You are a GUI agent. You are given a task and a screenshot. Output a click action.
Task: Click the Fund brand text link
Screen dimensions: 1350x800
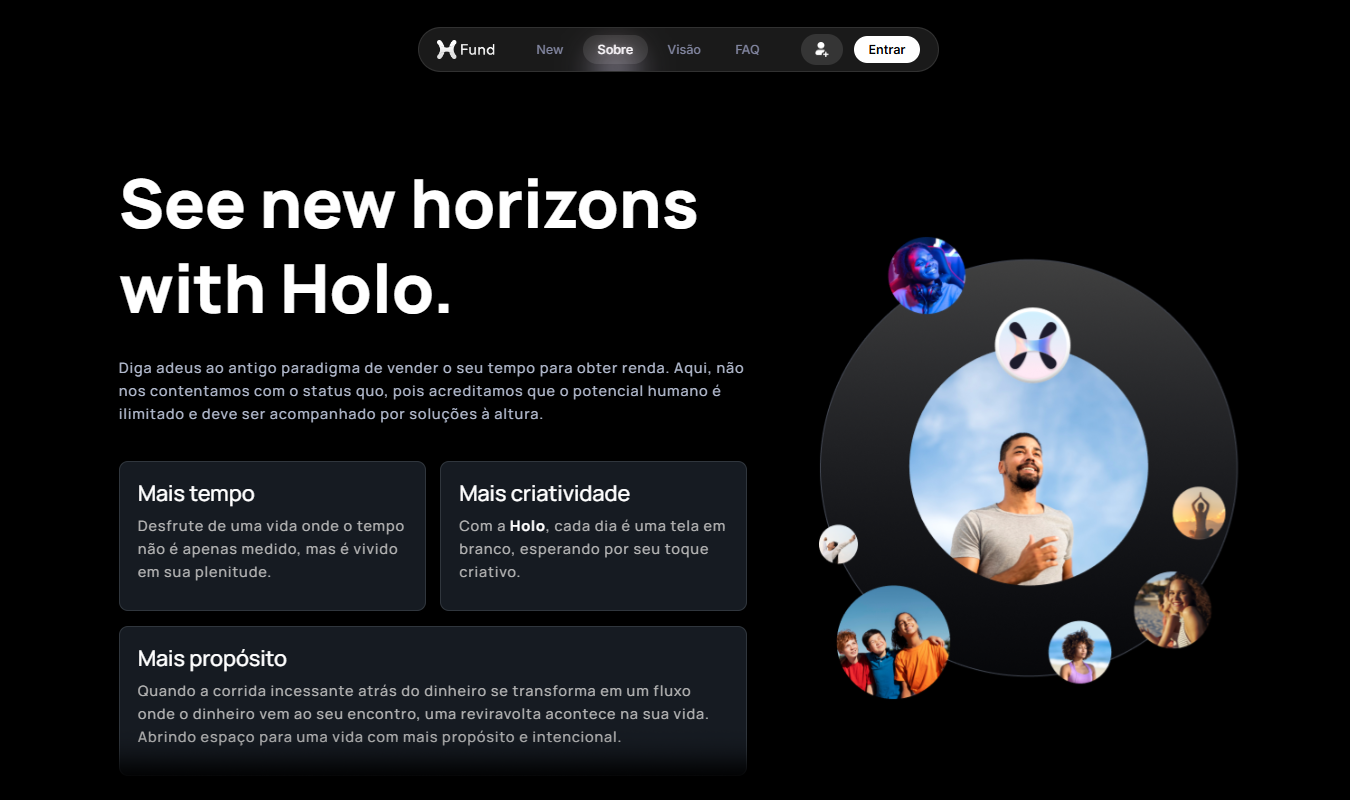coord(478,49)
